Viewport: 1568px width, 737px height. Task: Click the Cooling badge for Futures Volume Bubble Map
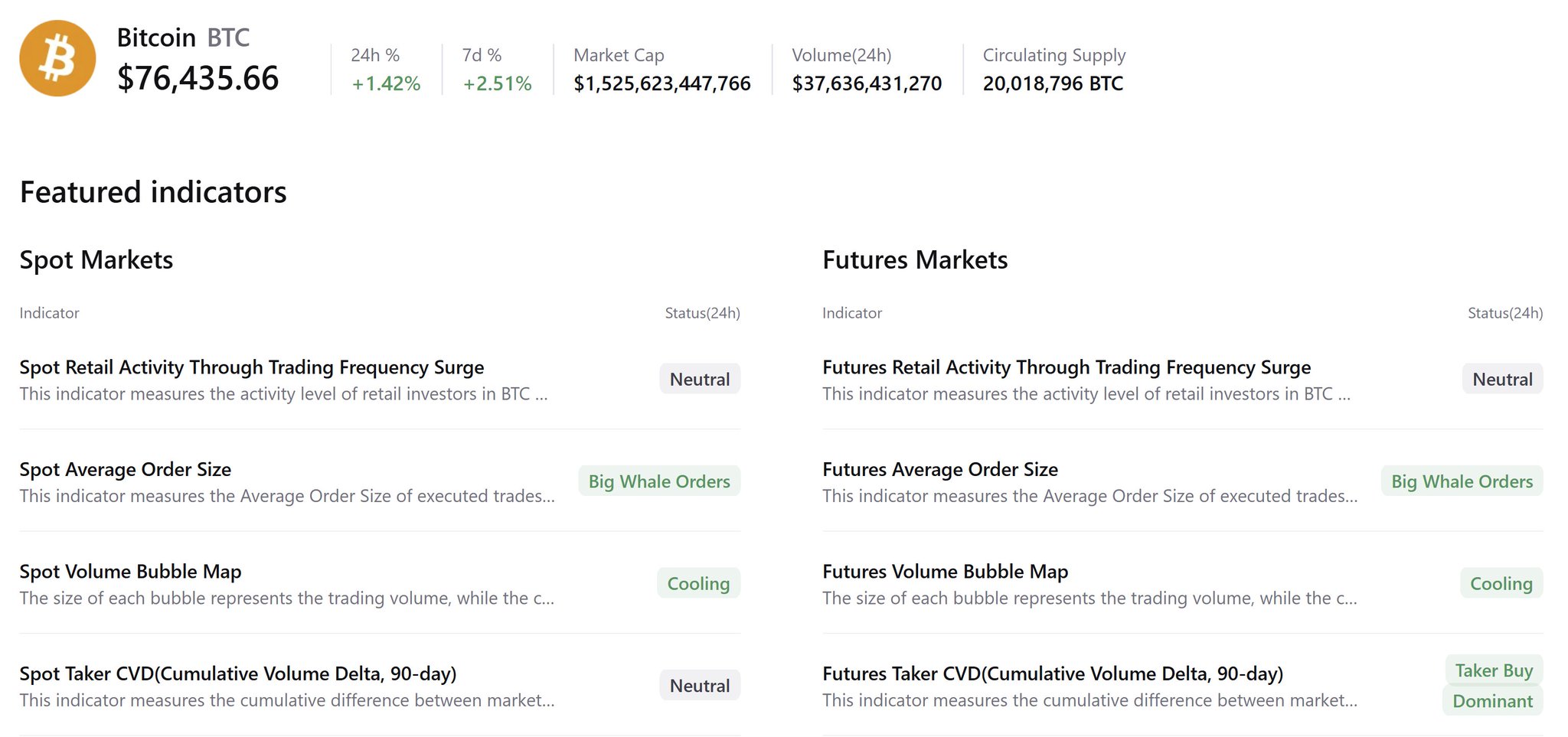[1501, 583]
